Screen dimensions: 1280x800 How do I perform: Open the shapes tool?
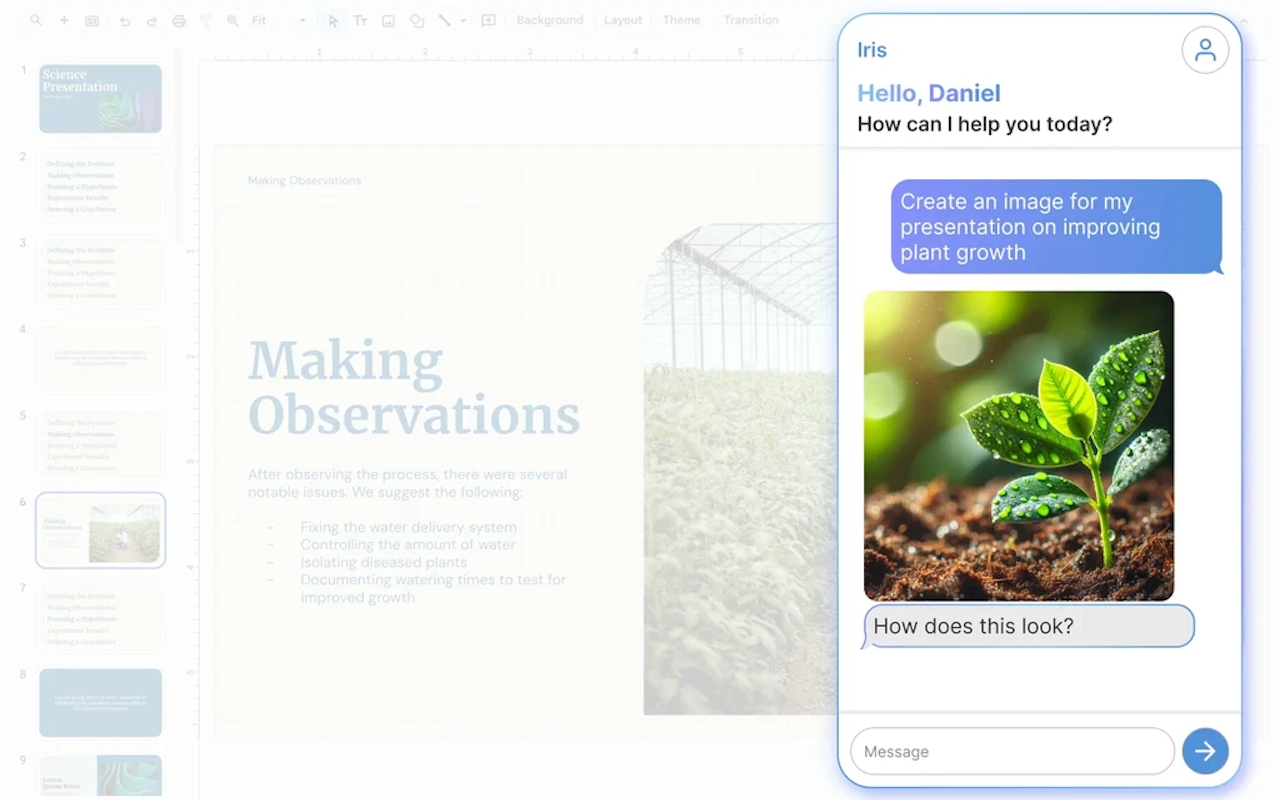pos(417,20)
